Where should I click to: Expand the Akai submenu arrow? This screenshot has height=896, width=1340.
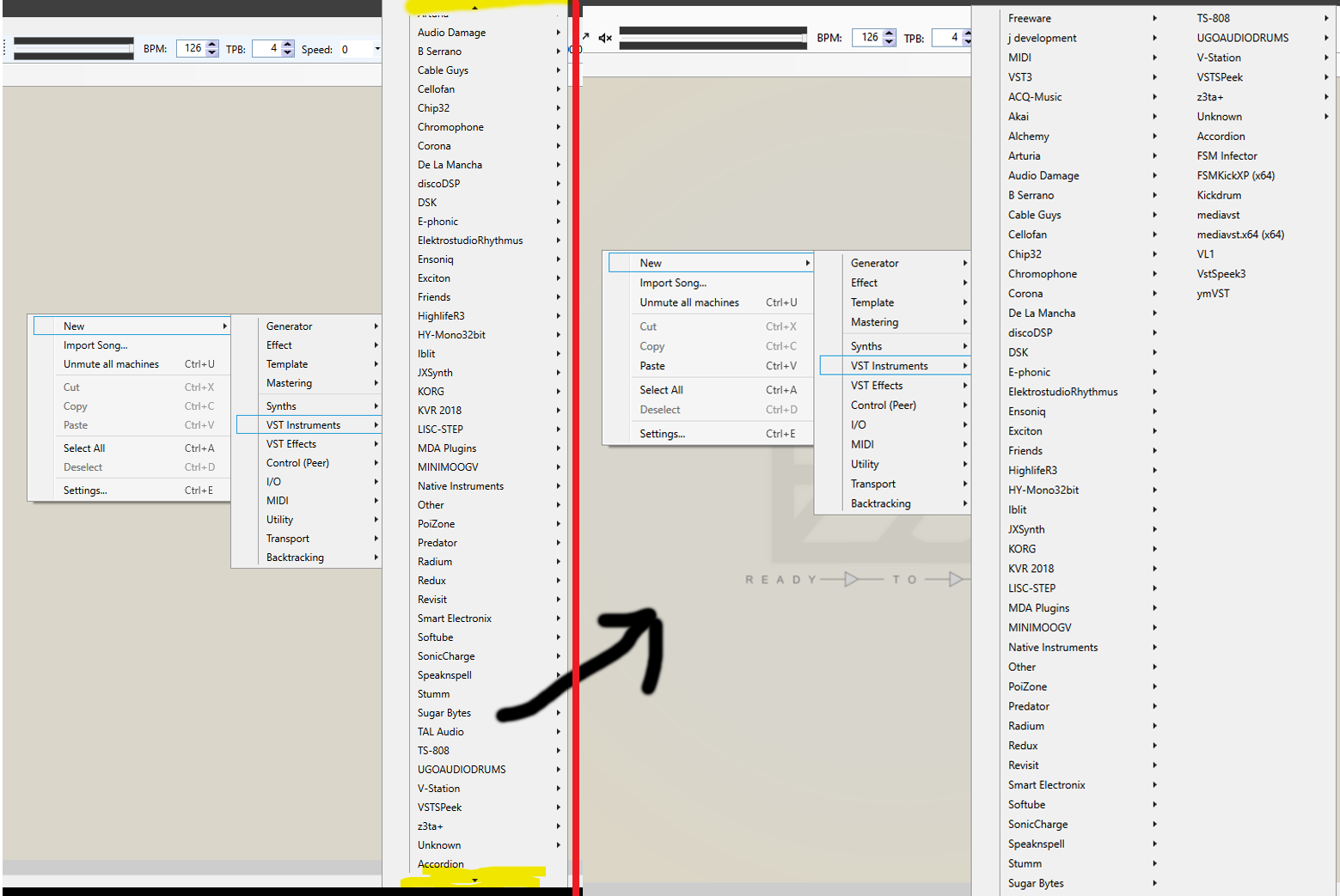1154,117
